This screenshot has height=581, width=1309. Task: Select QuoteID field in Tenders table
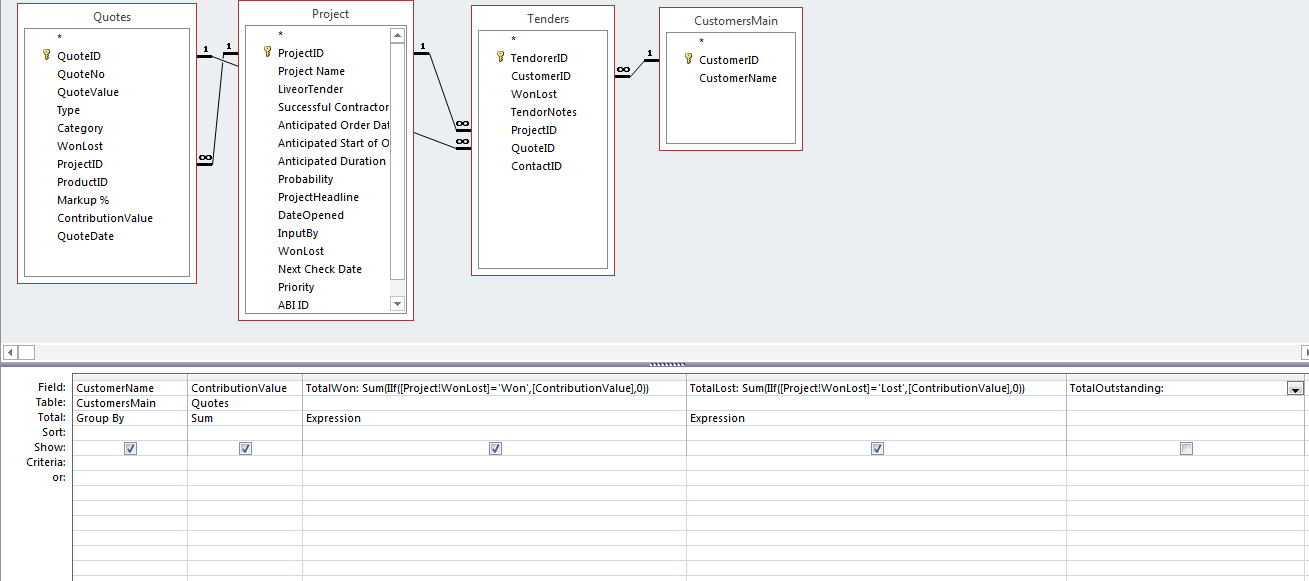tap(533, 148)
